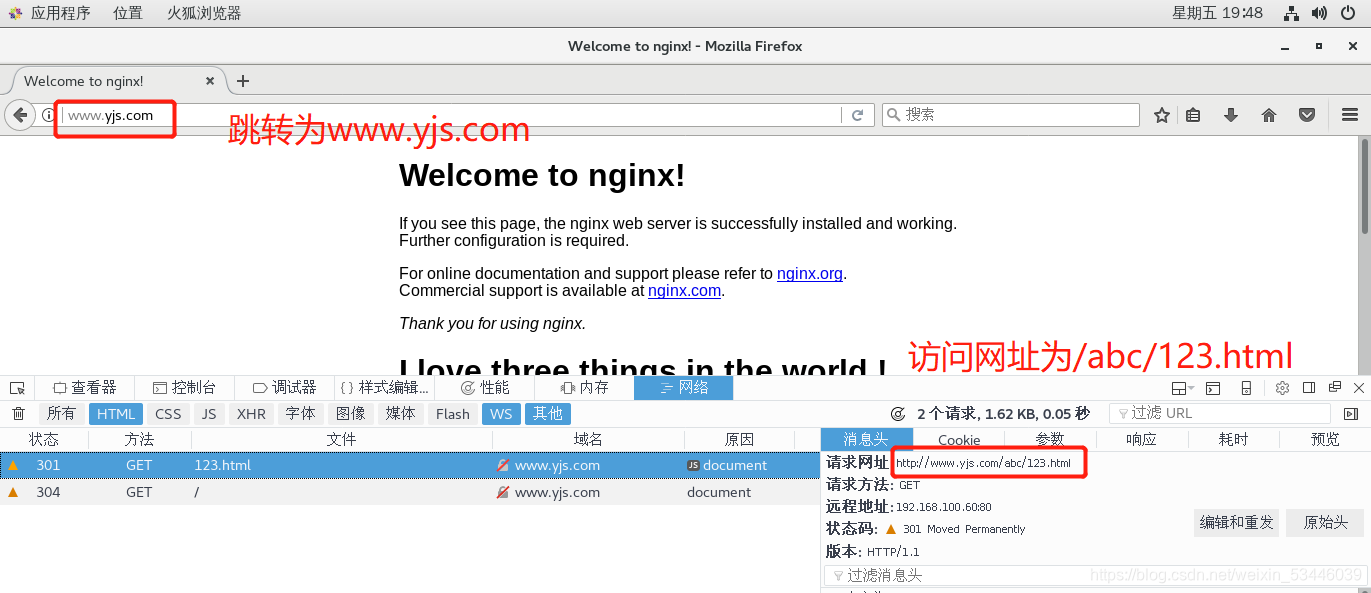Toggle the 字体 request filter

tap(300, 414)
